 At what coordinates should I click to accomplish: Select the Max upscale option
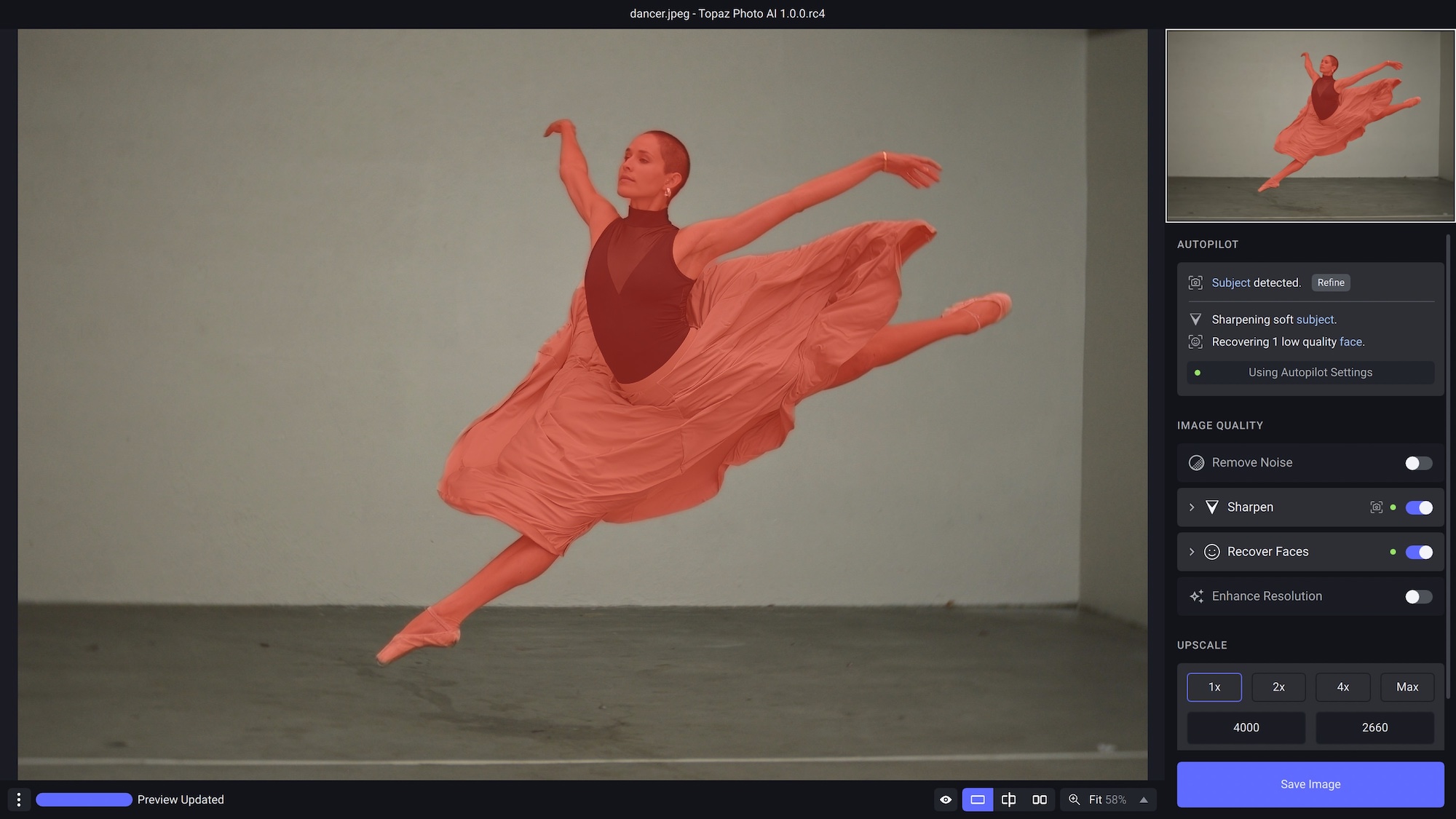[x=1406, y=687]
